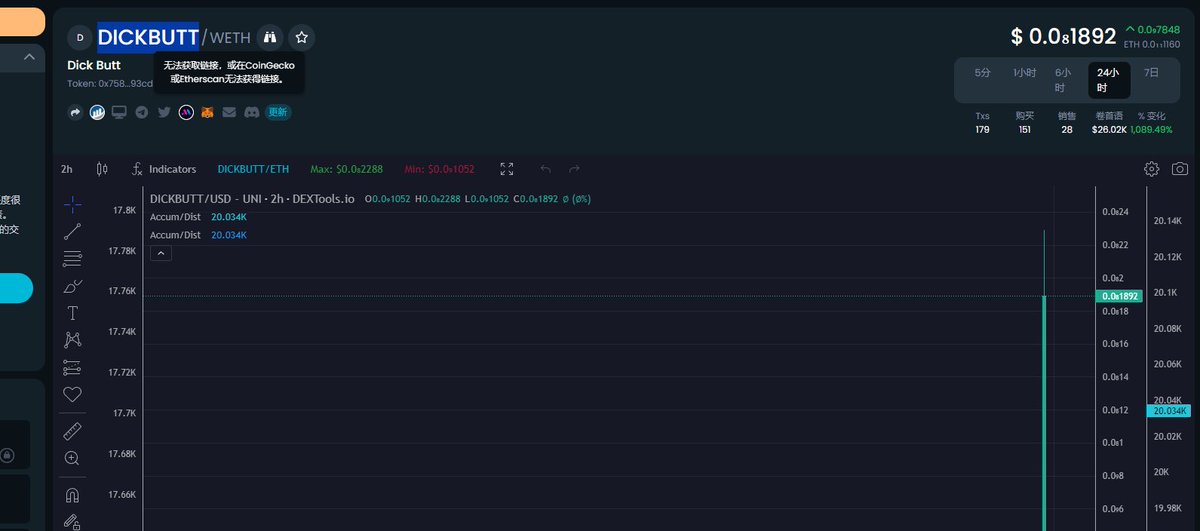Select the 24小时 timeframe tab
1200x531 pixels.
pyautogui.click(x=1108, y=80)
